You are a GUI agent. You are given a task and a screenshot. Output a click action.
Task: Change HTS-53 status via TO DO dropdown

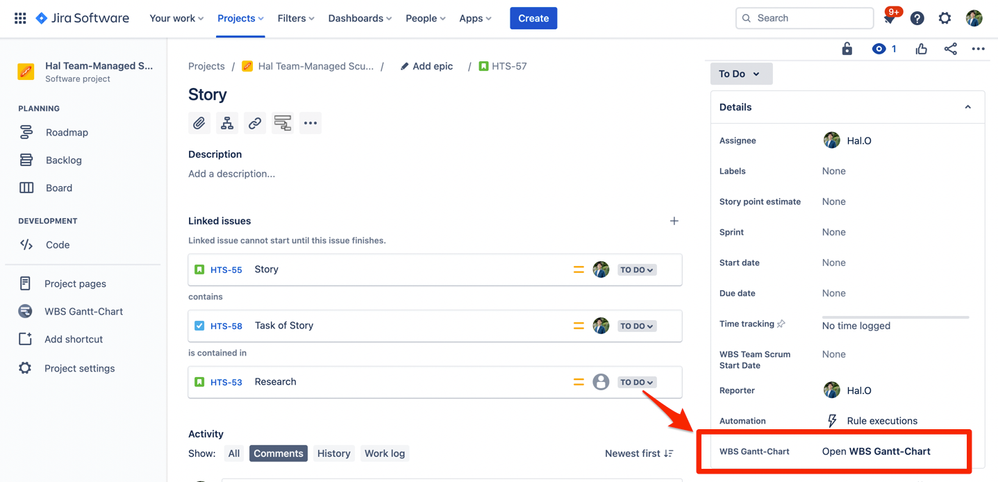pyautogui.click(x=637, y=382)
